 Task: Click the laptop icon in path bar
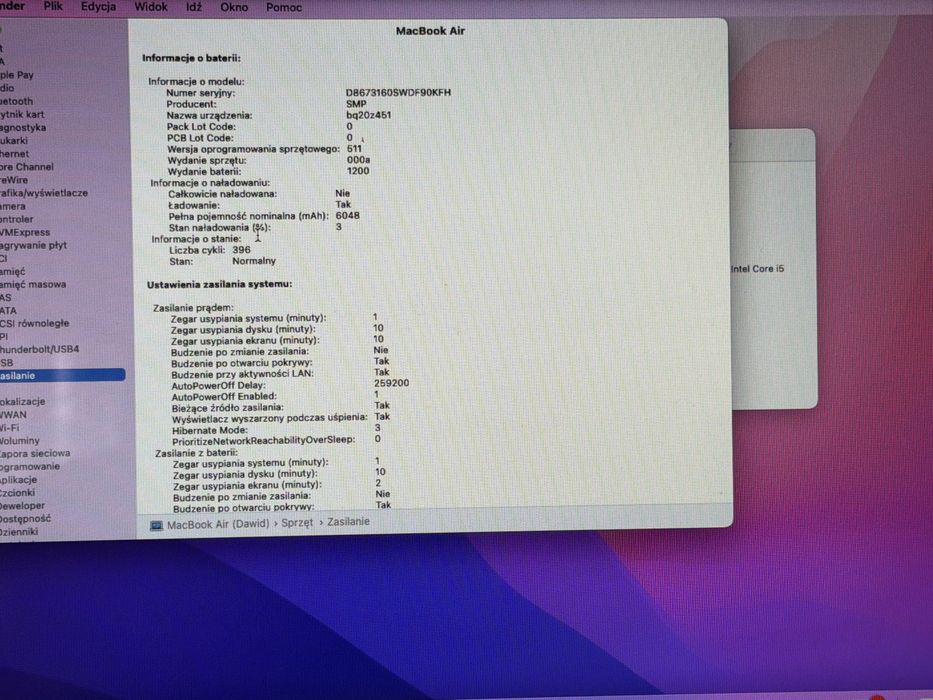pyautogui.click(x=156, y=526)
